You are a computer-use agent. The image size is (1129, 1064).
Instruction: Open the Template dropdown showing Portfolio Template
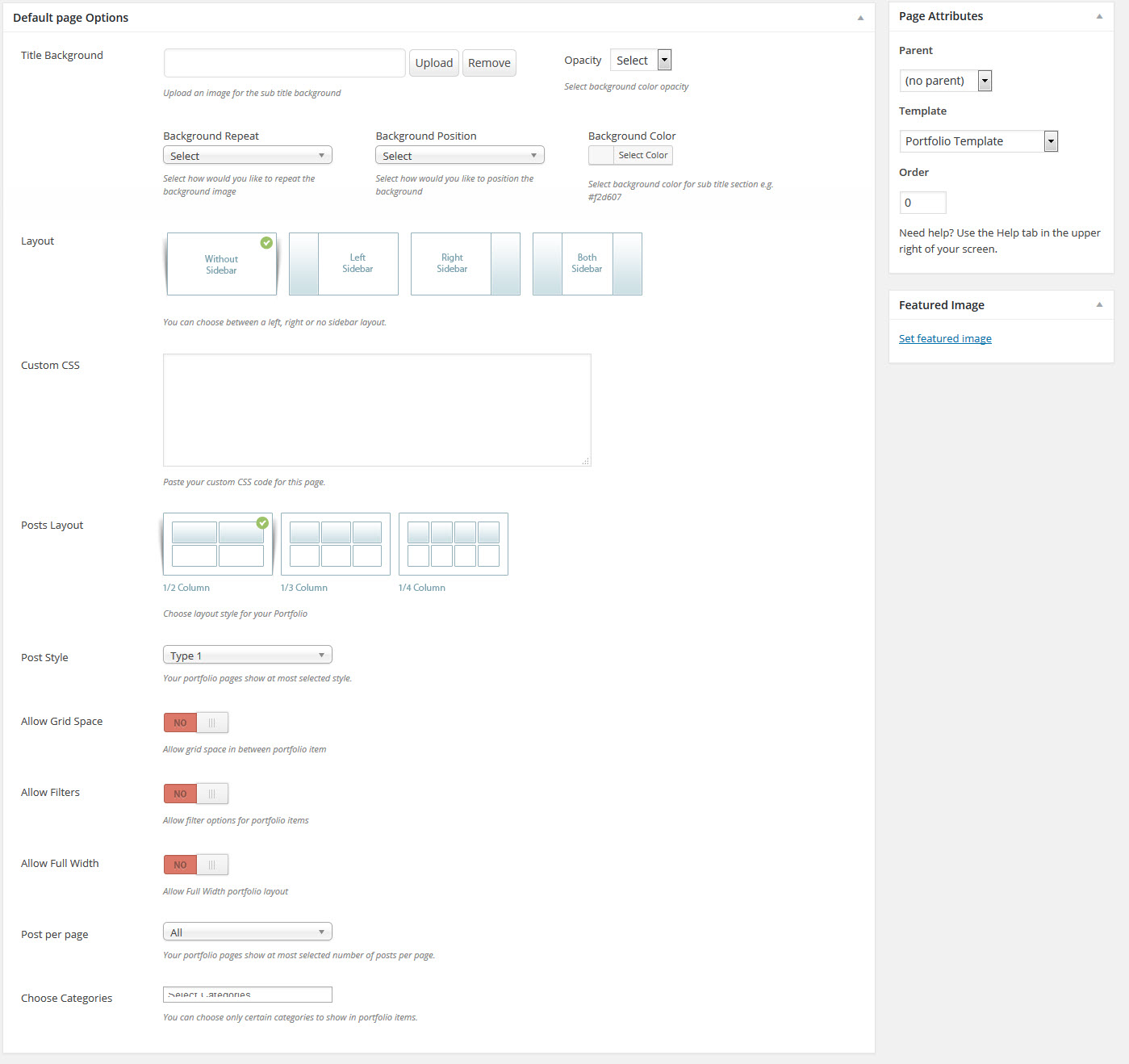pyautogui.click(x=978, y=141)
